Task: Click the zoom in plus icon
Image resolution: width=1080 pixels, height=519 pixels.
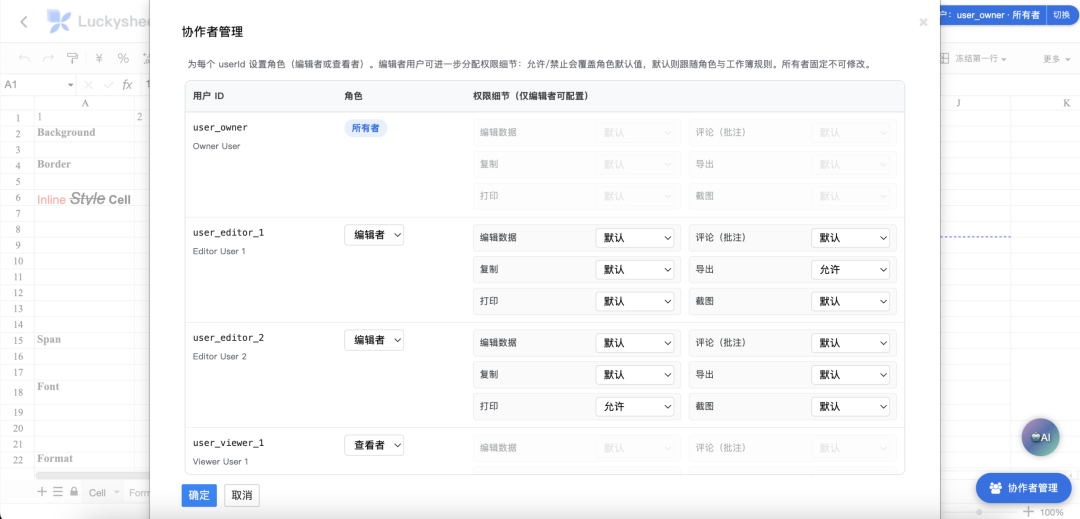Action: pos(1028,511)
